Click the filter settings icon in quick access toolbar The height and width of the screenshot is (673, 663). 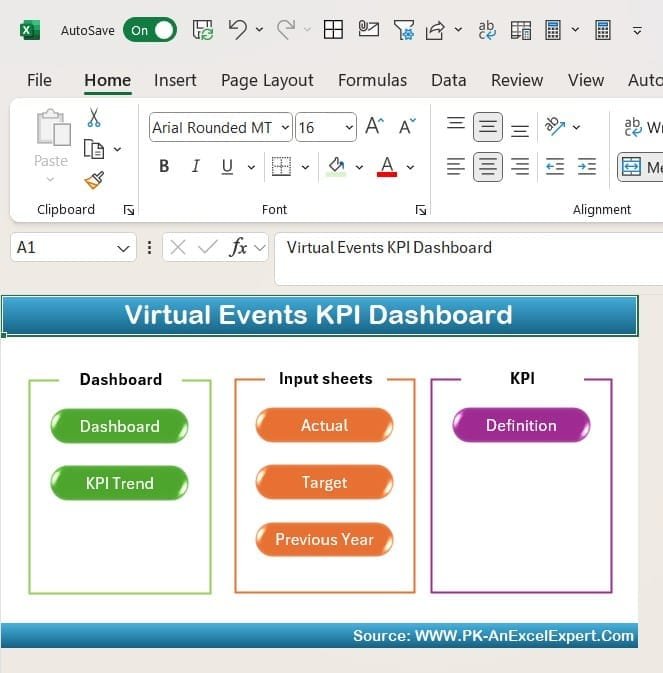click(x=404, y=30)
